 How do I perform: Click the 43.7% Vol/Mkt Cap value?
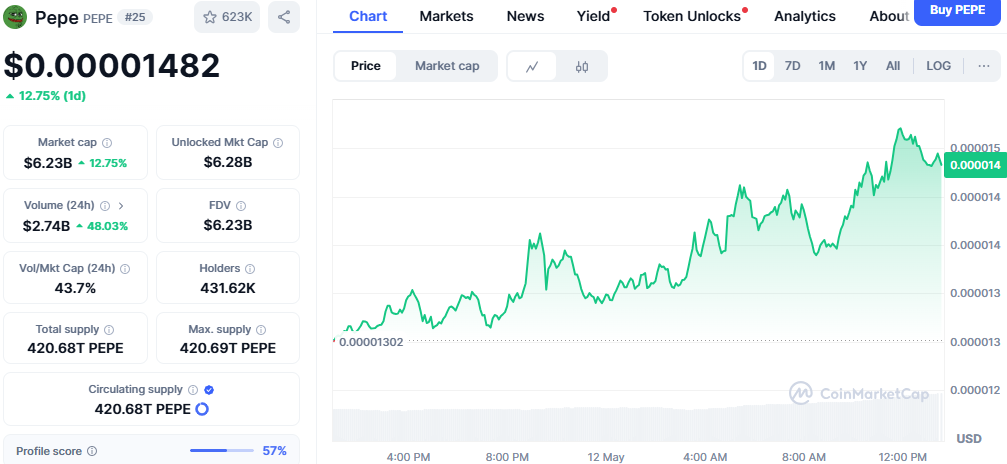[75, 288]
